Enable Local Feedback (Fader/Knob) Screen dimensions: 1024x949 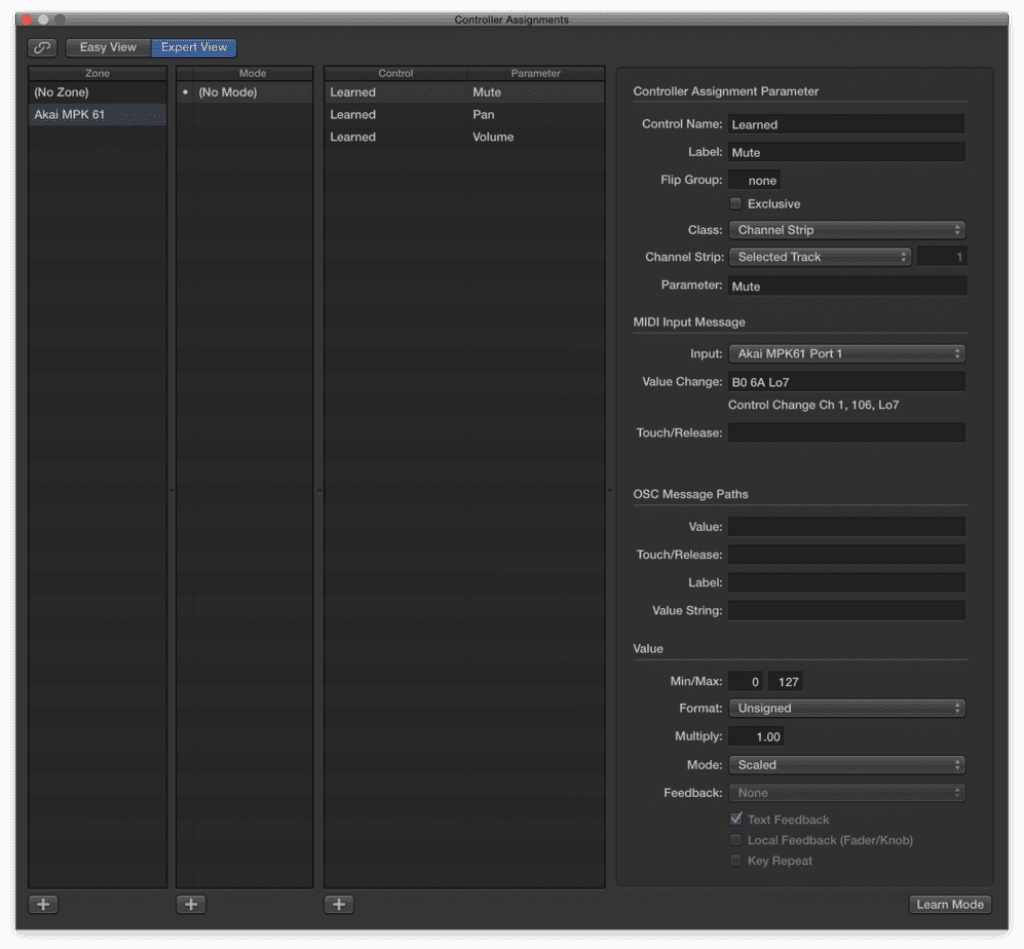[x=736, y=840]
